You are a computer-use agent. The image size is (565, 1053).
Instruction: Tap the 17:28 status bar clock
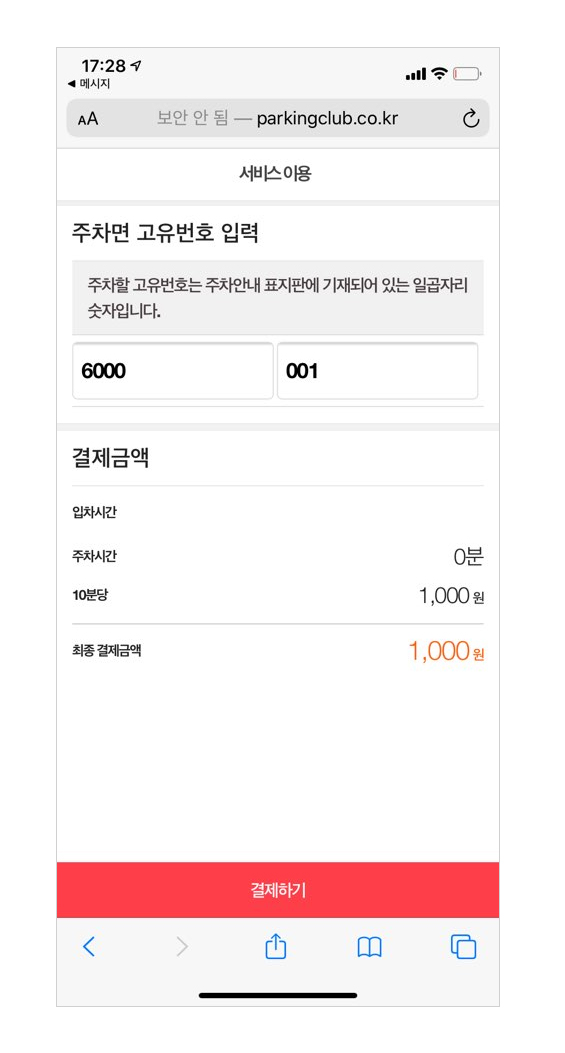click(103, 66)
